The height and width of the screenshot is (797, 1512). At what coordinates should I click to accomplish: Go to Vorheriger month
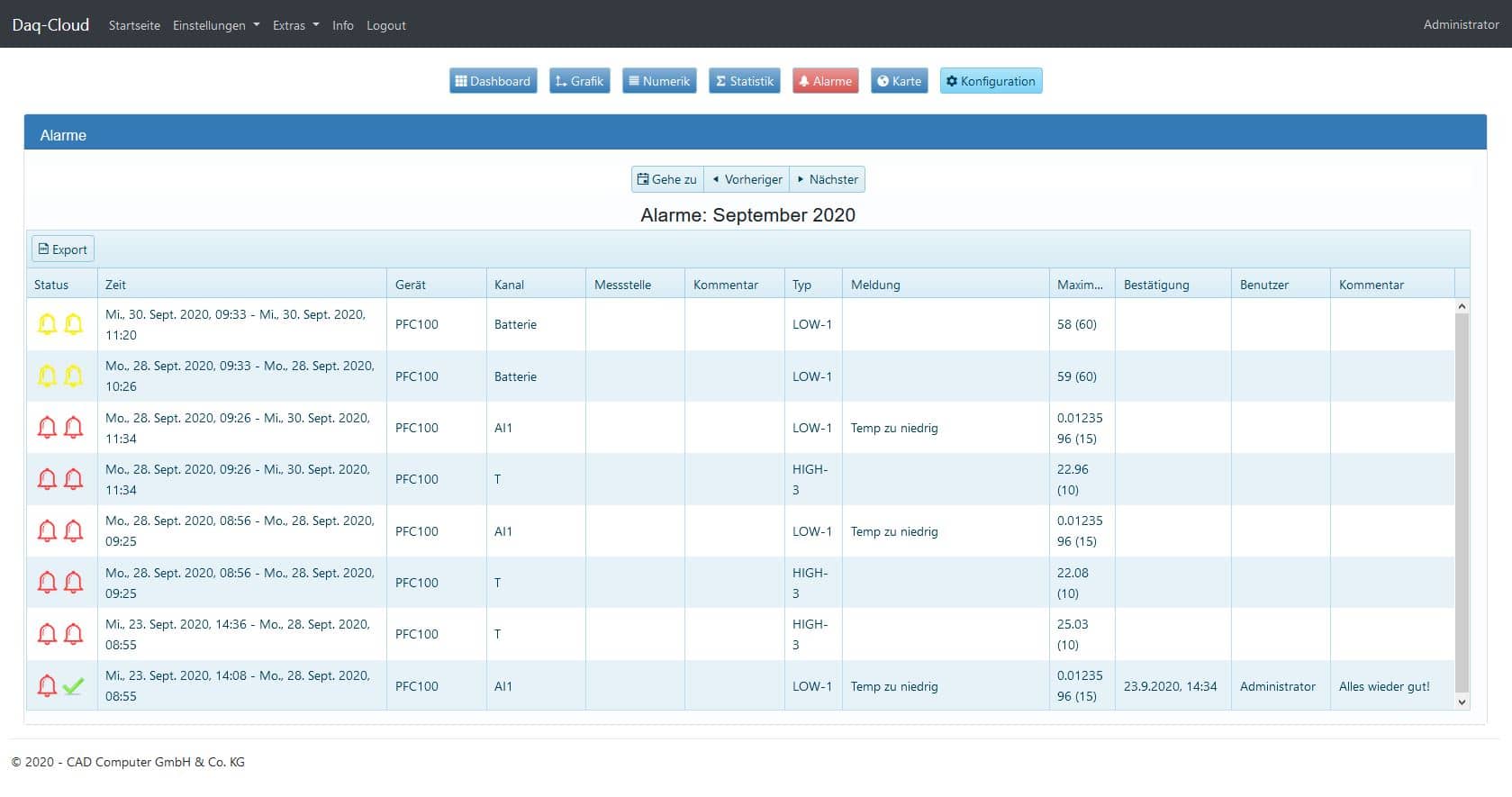tap(747, 179)
